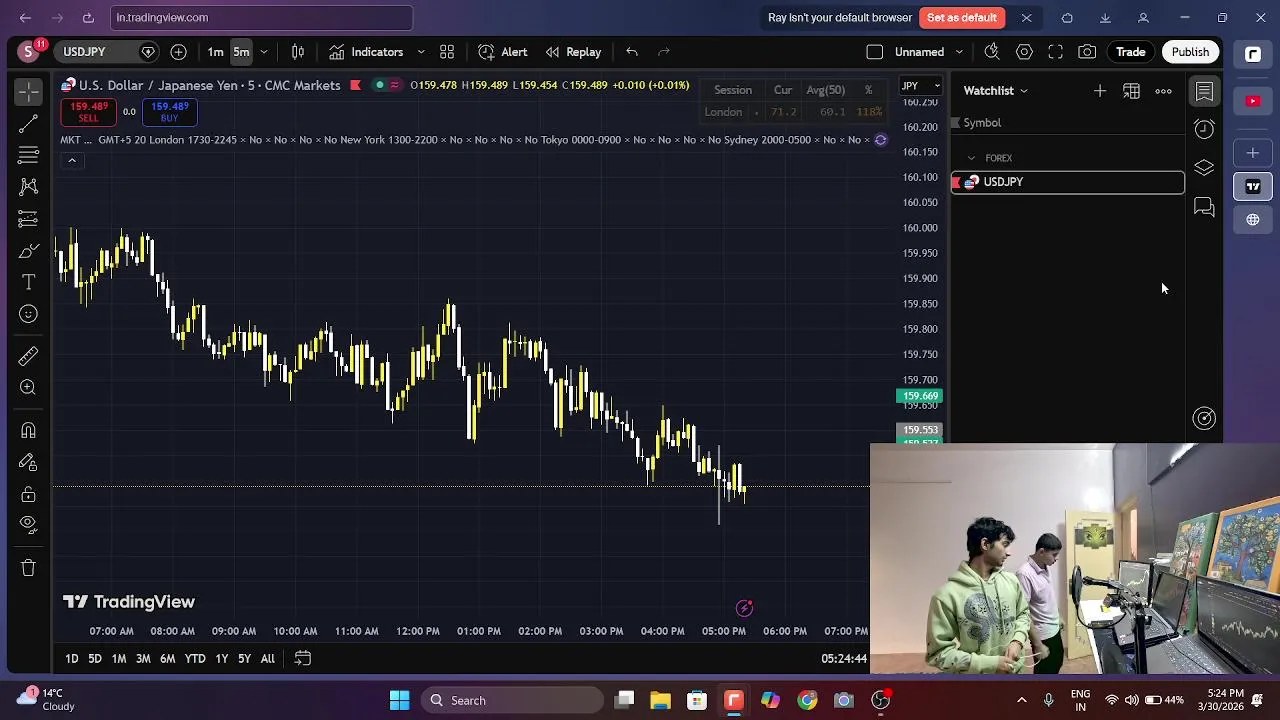Open the Windows Start menu

[x=399, y=700]
